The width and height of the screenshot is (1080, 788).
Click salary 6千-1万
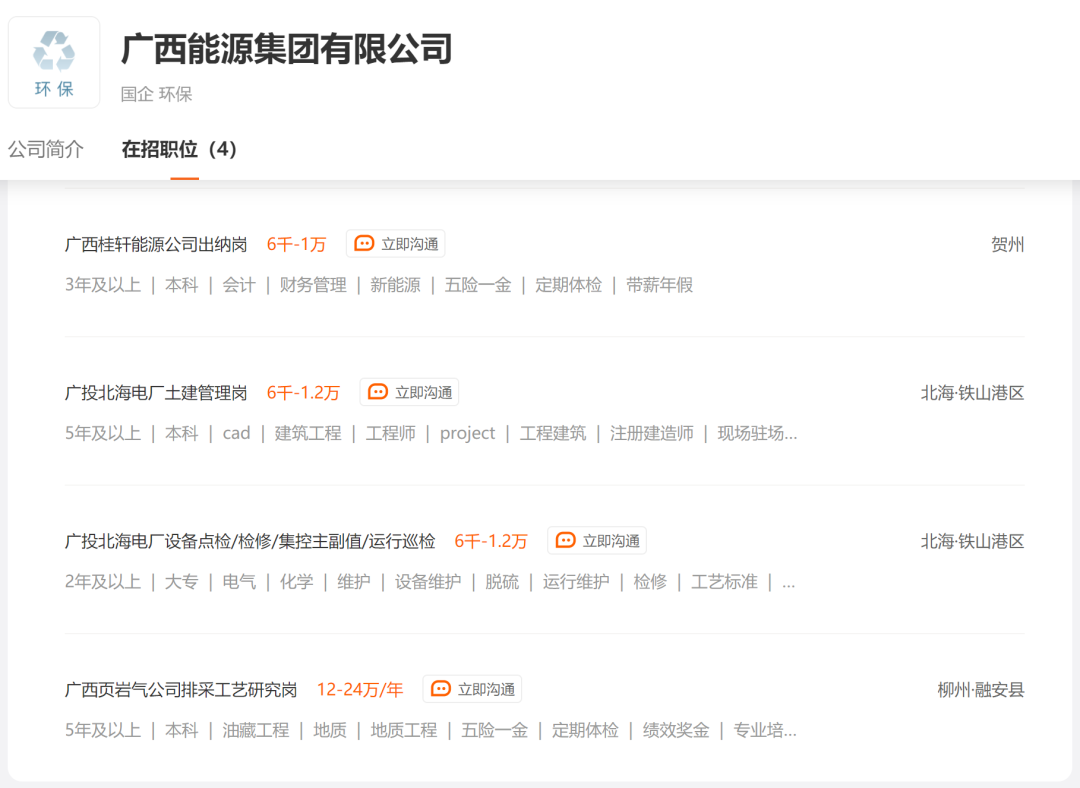tap(296, 245)
